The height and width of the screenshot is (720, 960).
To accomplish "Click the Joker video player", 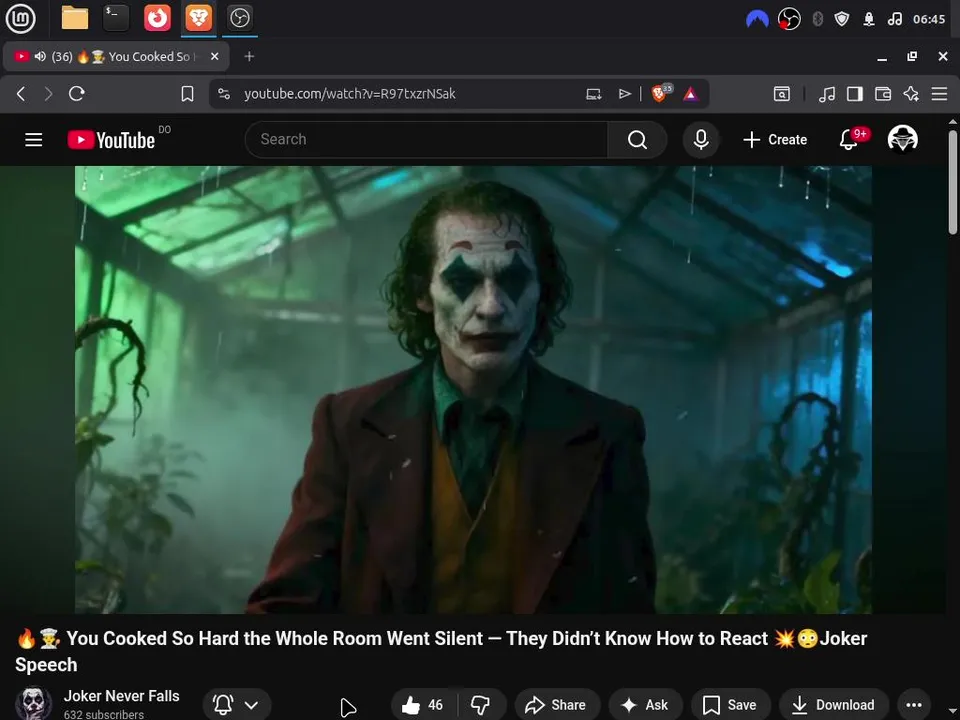I will coord(473,389).
